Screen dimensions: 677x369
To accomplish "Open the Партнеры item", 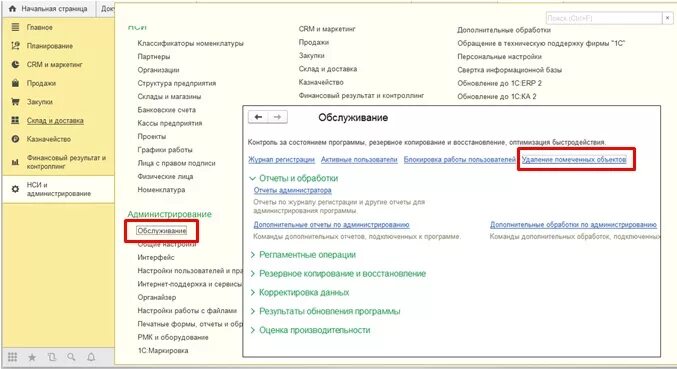I will click(154, 57).
